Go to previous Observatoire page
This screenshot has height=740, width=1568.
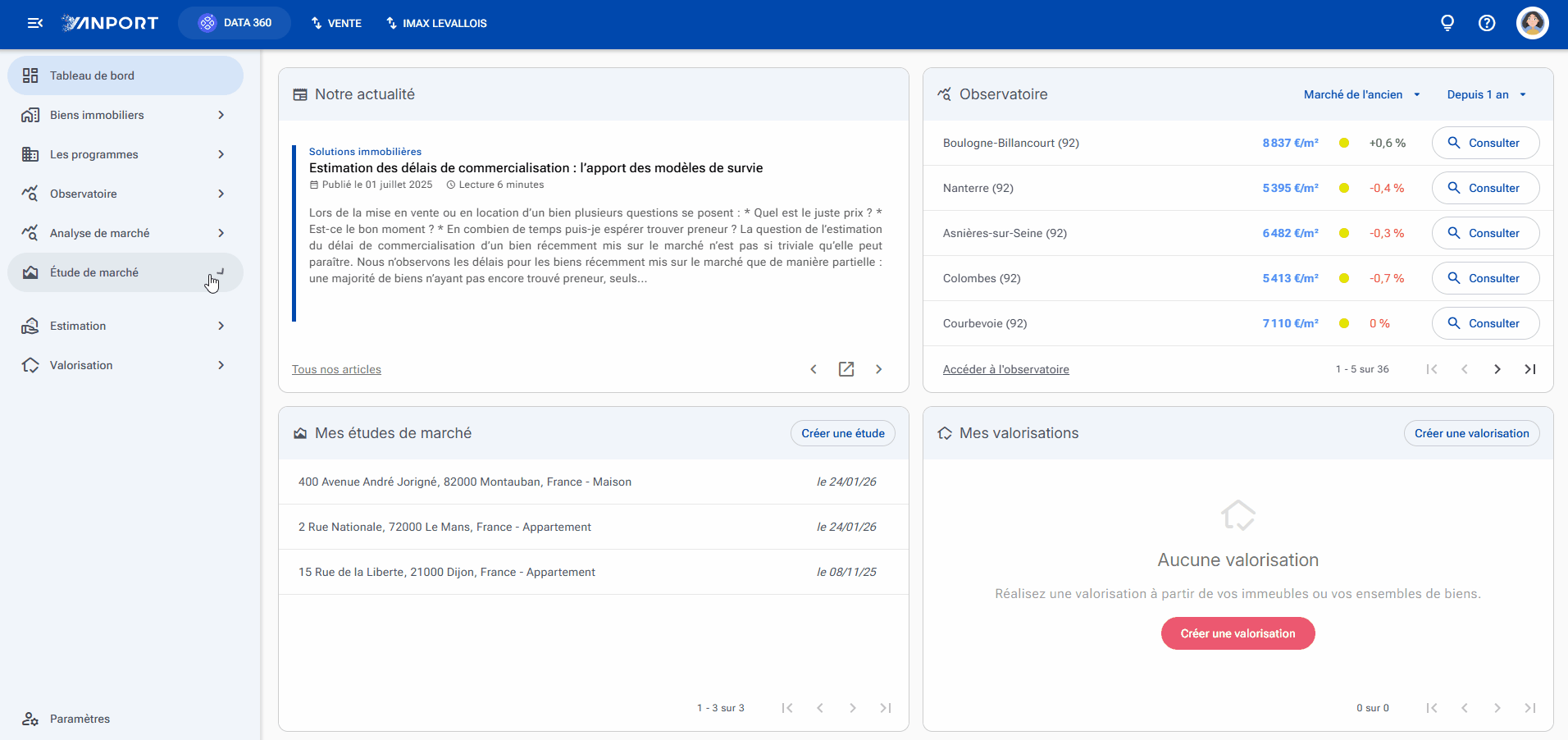point(1465,369)
